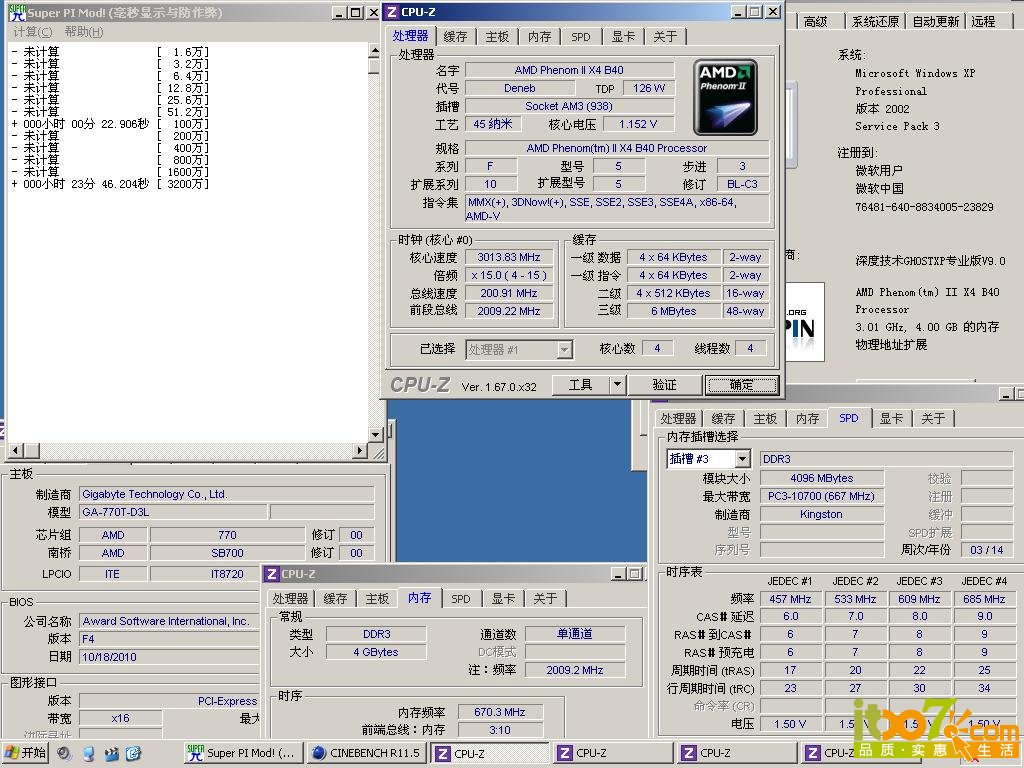Select 处理器 tab in SPD CPU-Z window
Screen dimensions: 1024x768
point(678,419)
